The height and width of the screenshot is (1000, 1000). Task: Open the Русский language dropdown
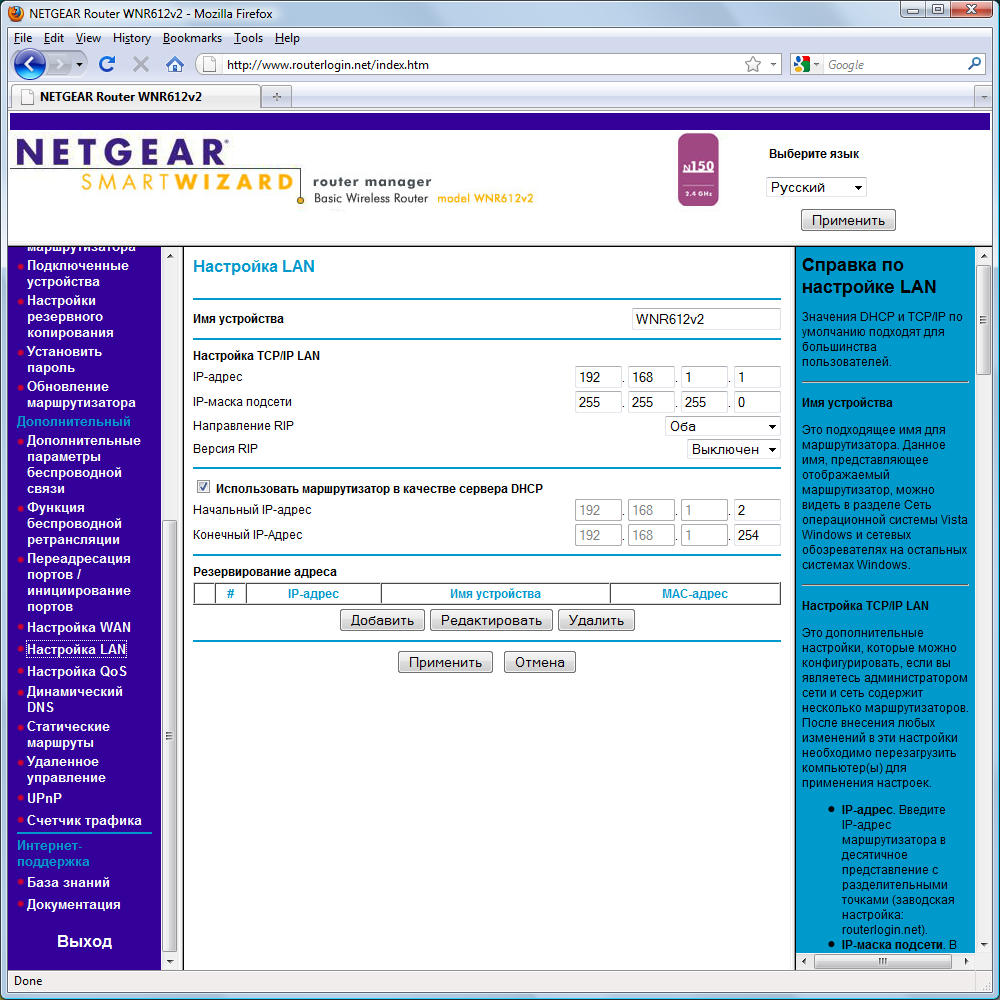pos(816,188)
